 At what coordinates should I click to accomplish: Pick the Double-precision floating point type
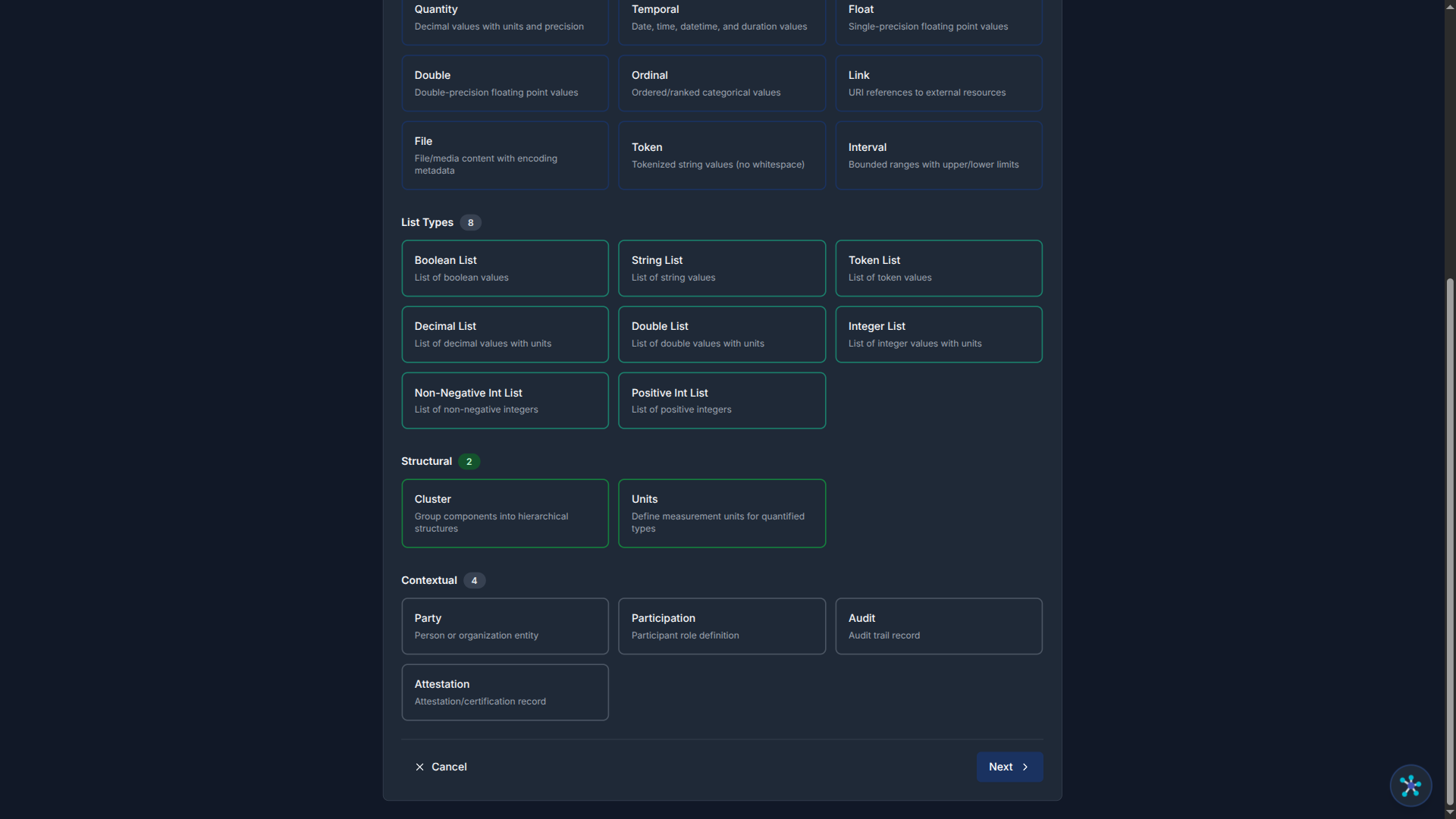click(504, 83)
